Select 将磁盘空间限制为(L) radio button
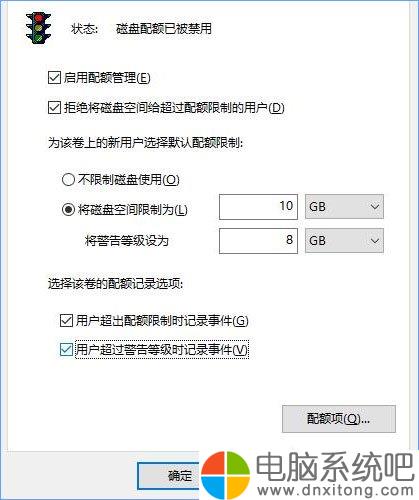 point(68,210)
